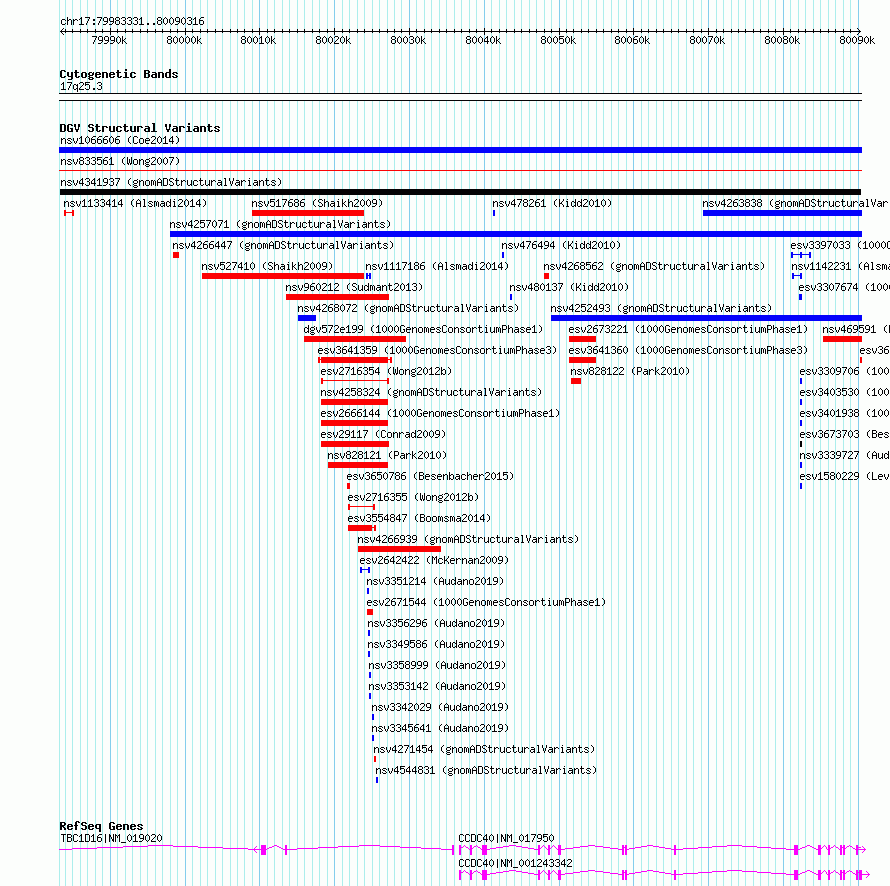The height and width of the screenshot is (886, 890).
Task: Open esv2673221 variant label
Action: click(688, 329)
